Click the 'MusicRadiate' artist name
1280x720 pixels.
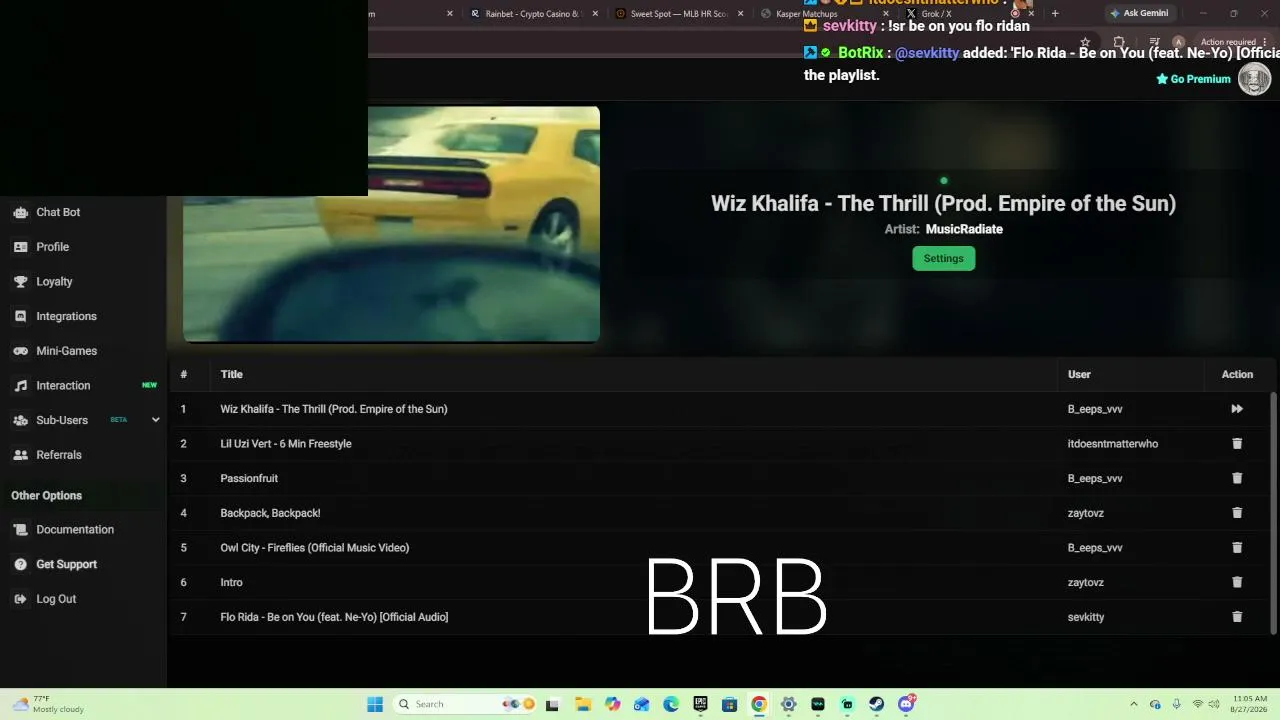coord(964,229)
